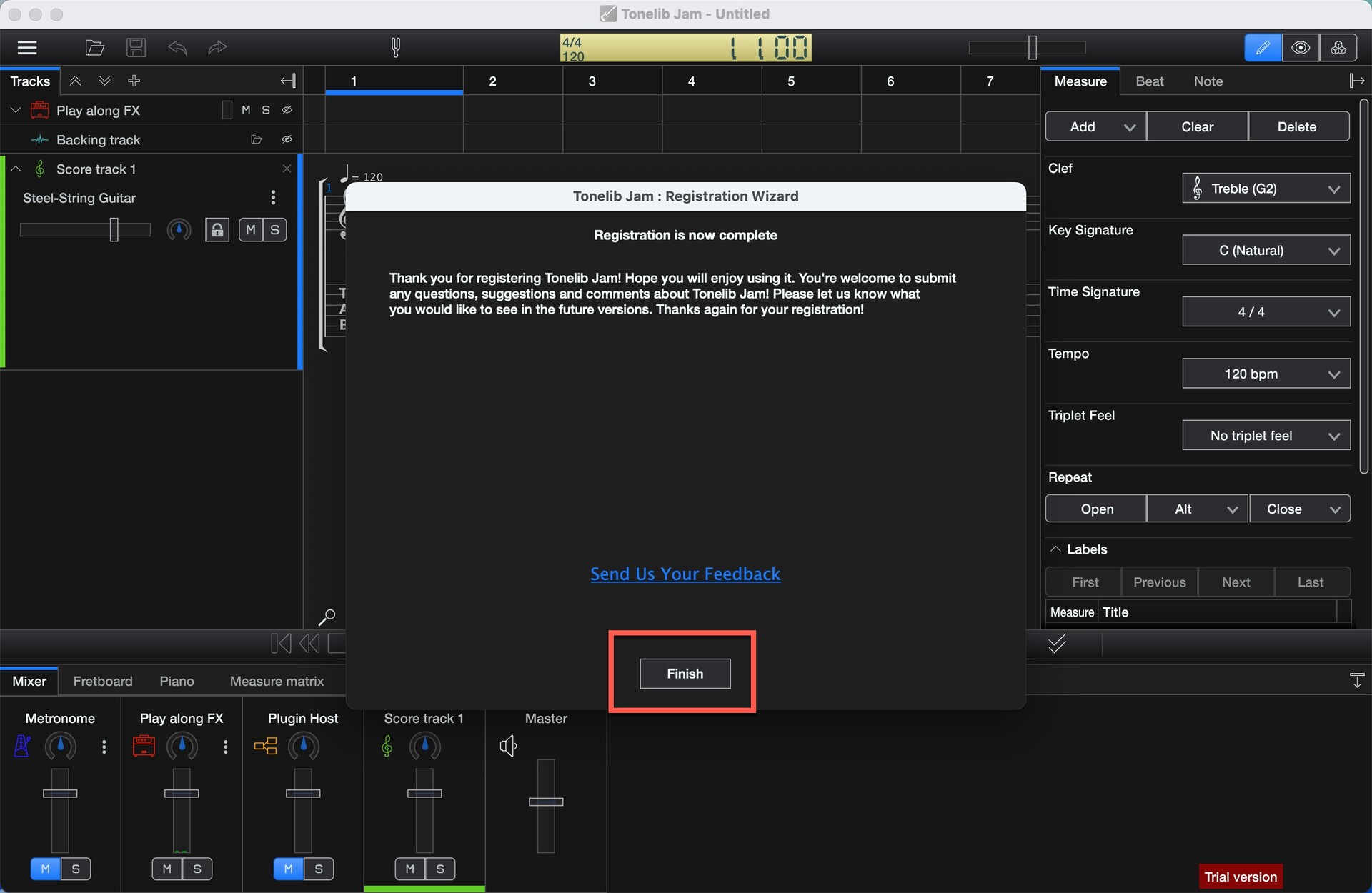Switch to the Fretboard tab

[103, 681]
